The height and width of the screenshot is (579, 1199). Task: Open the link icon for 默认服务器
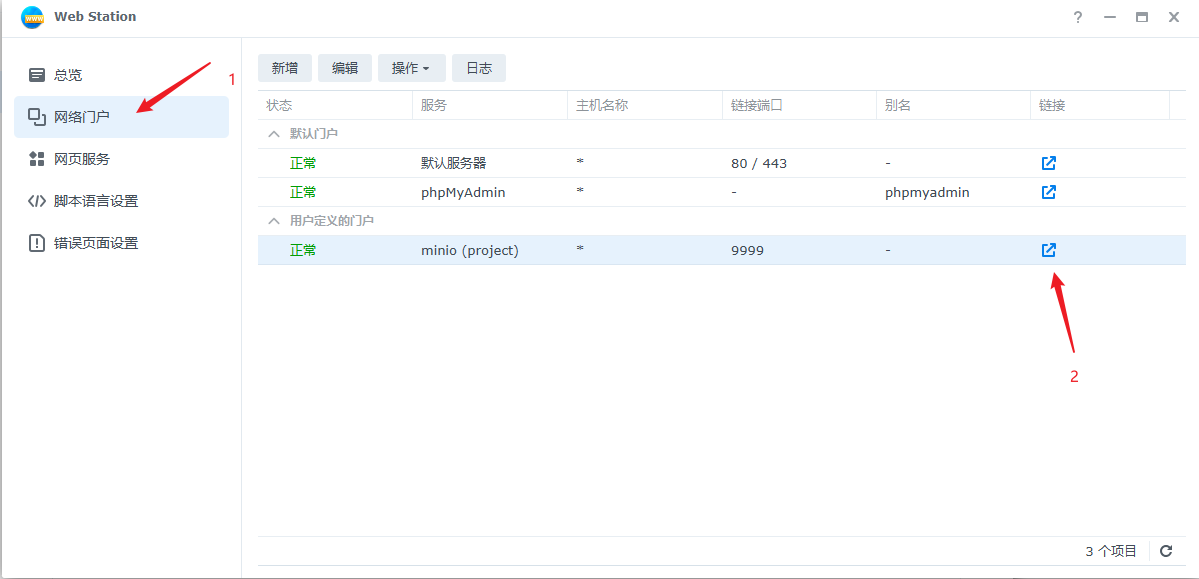click(1048, 163)
